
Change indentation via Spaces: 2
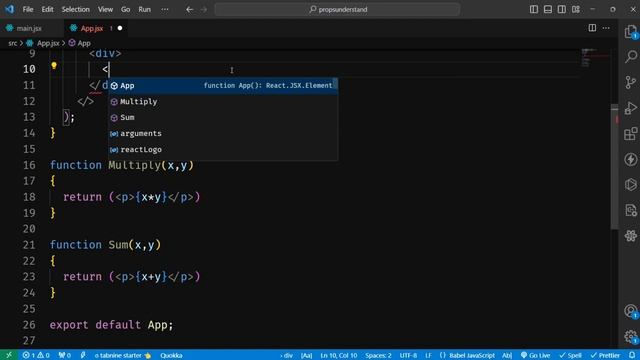point(378,355)
